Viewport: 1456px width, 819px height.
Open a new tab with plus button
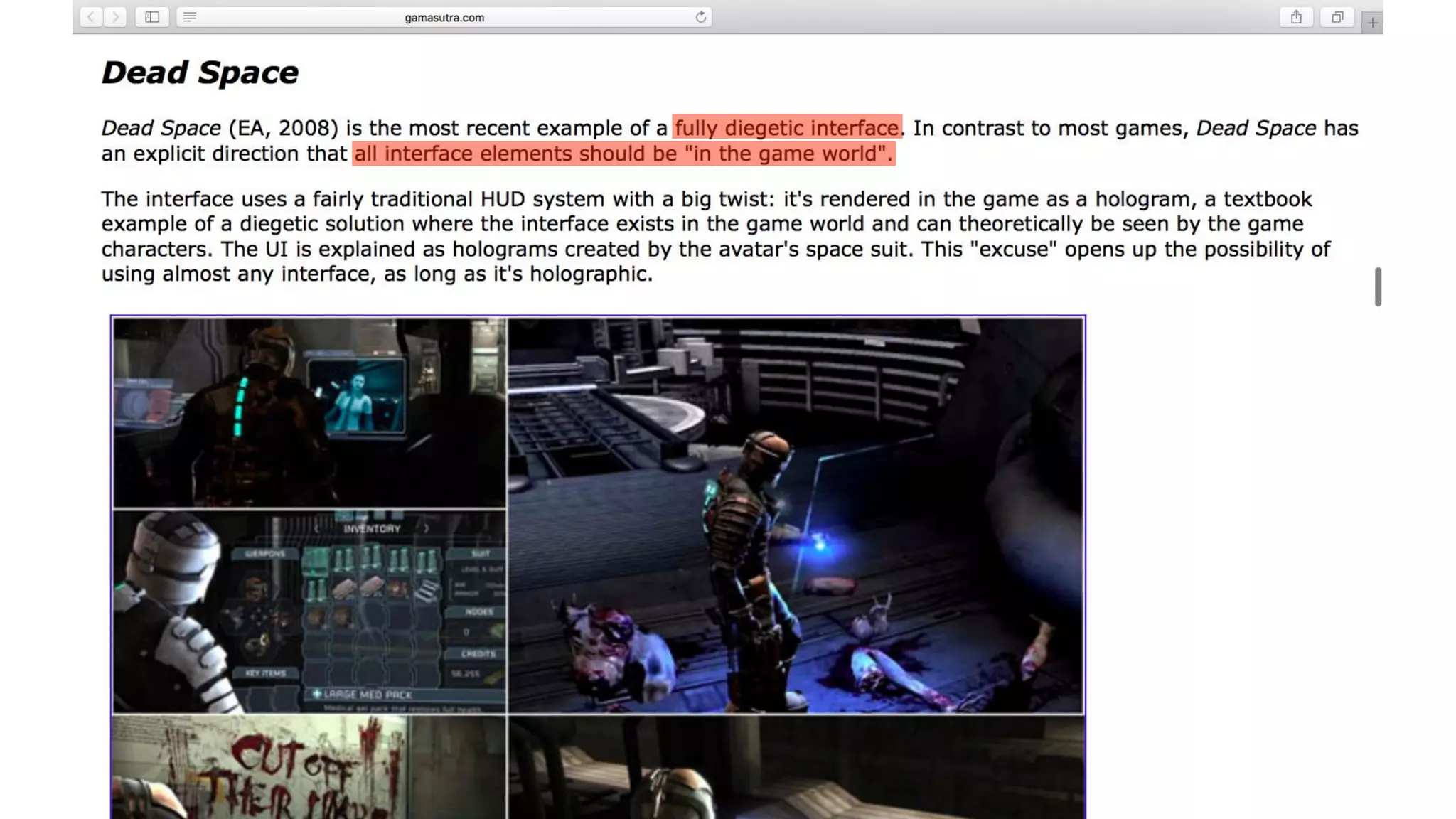coord(1372,23)
